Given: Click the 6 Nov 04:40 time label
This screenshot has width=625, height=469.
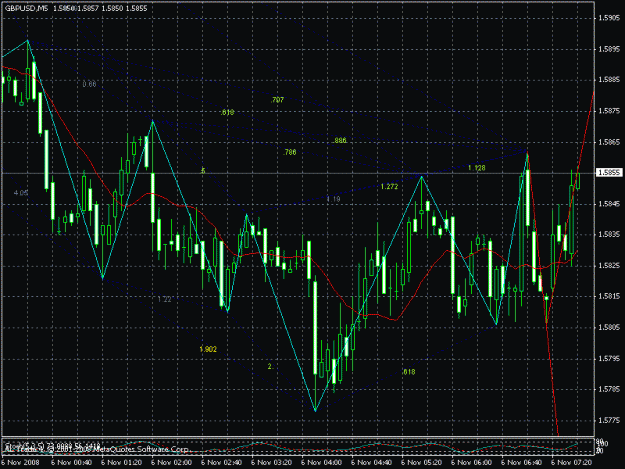Looking at the screenshot, I should click(372, 463).
